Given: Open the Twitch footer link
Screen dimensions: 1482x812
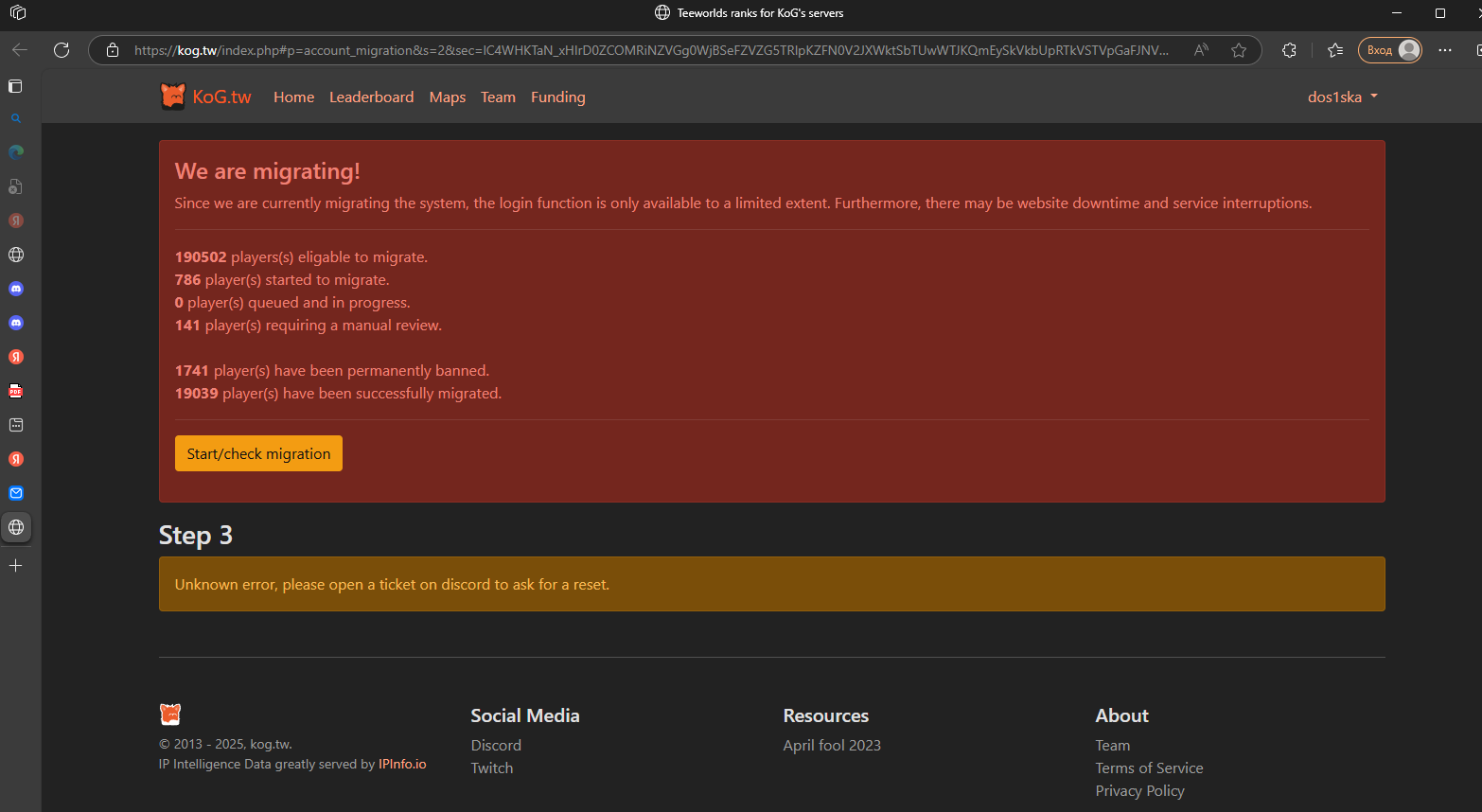Looking at the screenshot, I should 492,768.
